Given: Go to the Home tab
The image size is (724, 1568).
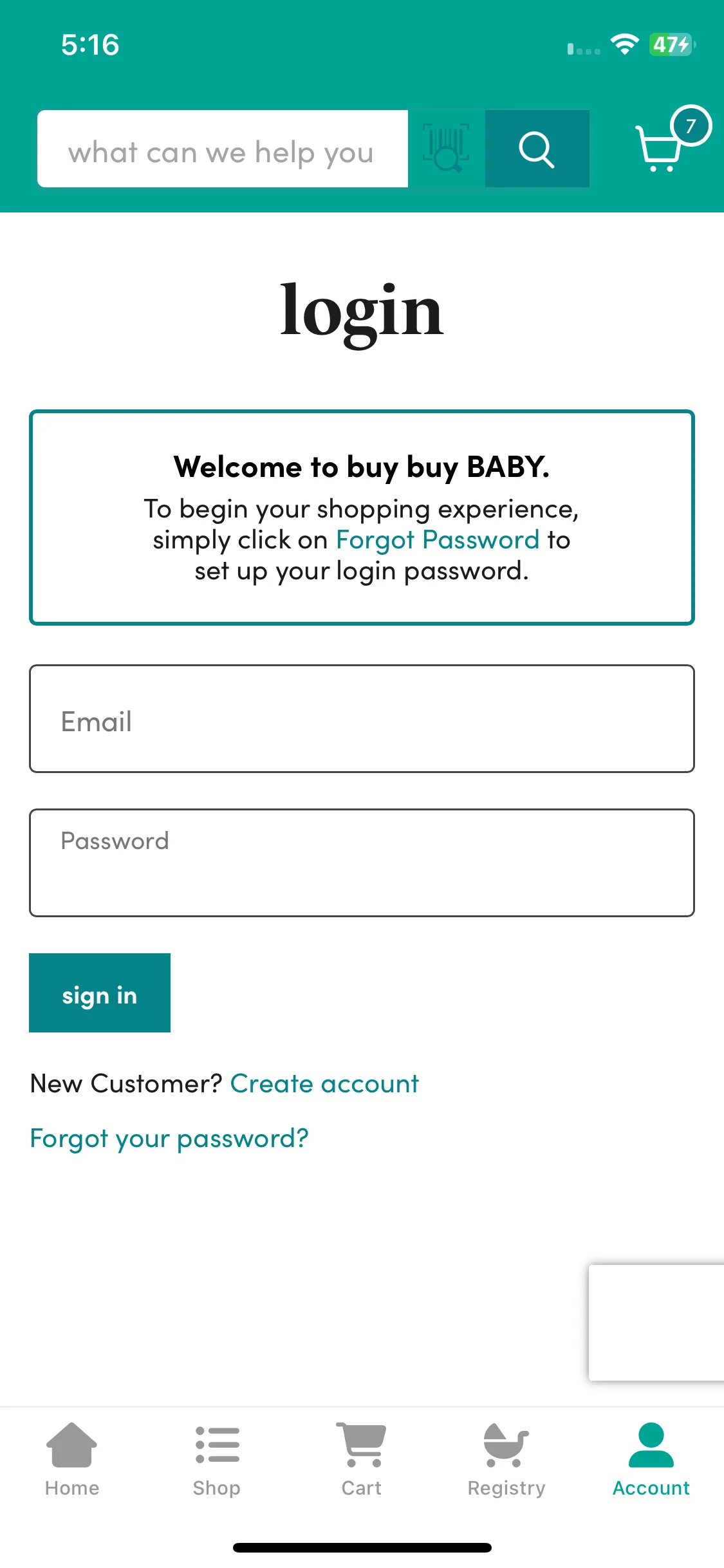Looking at the screenshot, I should (x=72, y=1461).
